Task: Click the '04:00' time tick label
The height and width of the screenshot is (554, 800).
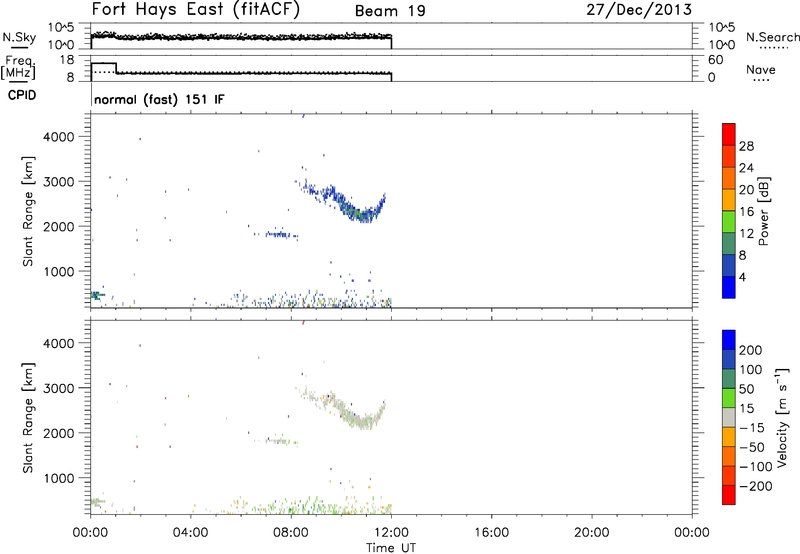Action: pos(191,533)
